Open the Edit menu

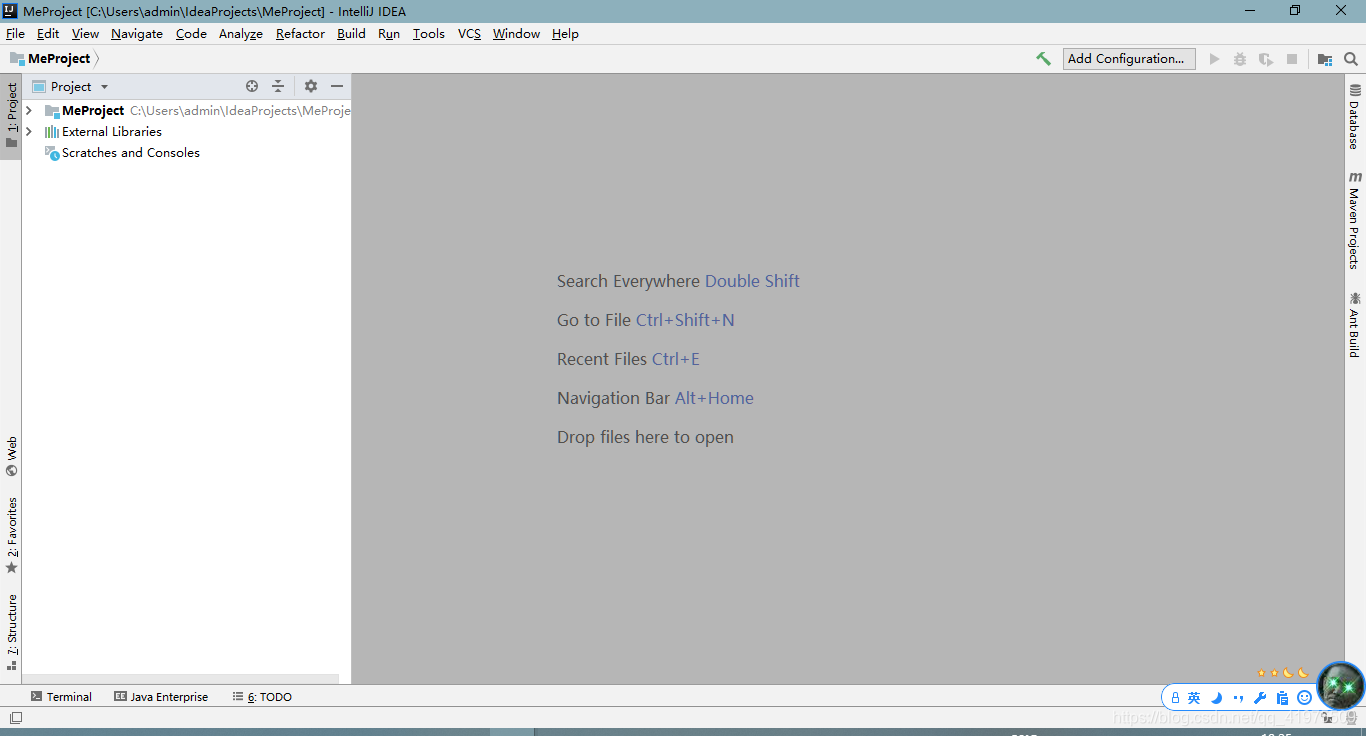[48, 34]
